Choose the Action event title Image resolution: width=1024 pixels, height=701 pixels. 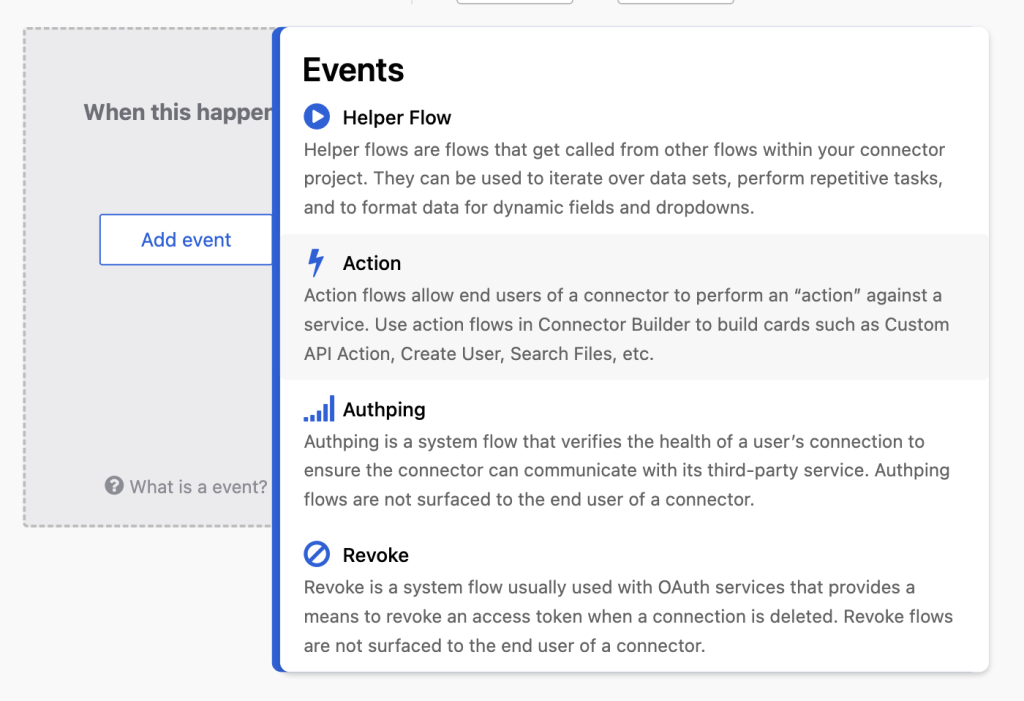tap(372, 263)
